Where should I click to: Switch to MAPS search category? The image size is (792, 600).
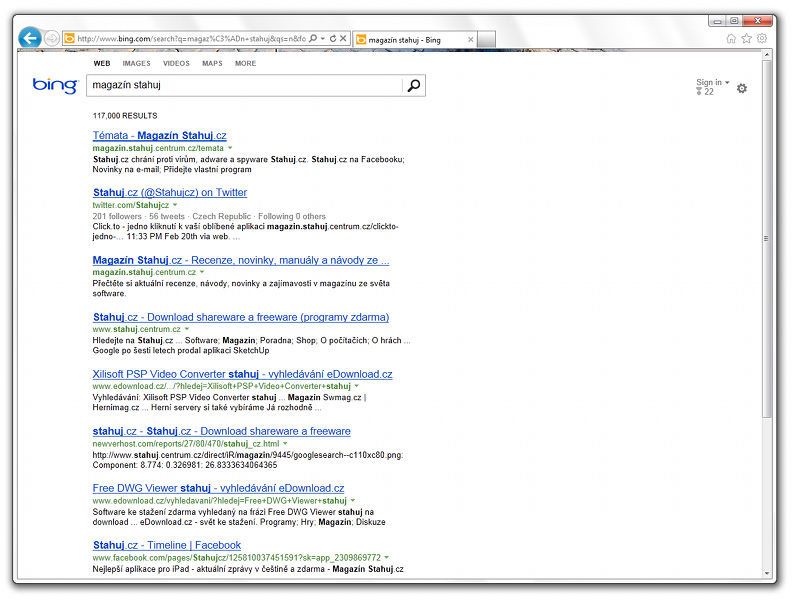(212, 63)
